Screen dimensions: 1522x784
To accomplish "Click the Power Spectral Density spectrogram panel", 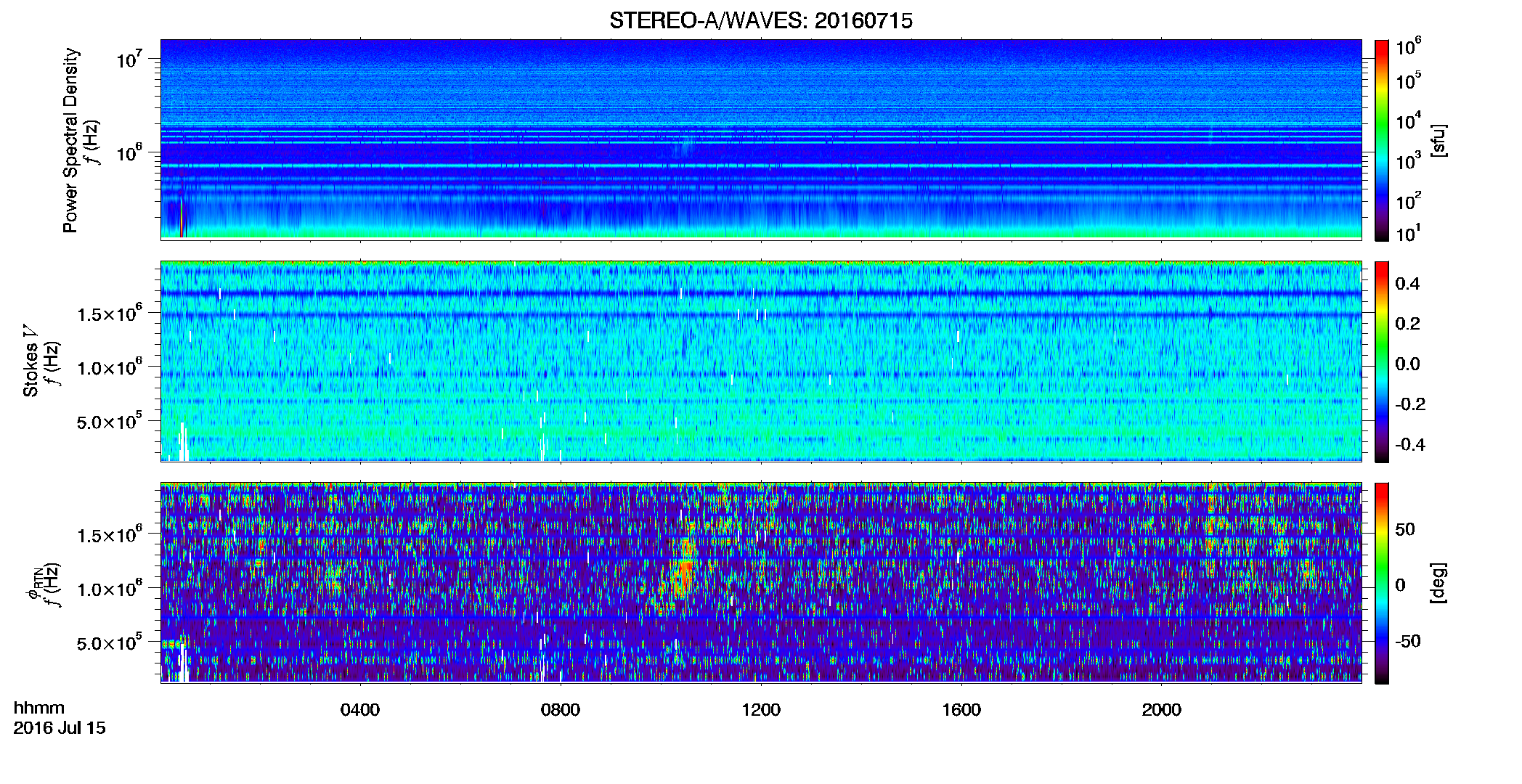I will pos(761,139).
